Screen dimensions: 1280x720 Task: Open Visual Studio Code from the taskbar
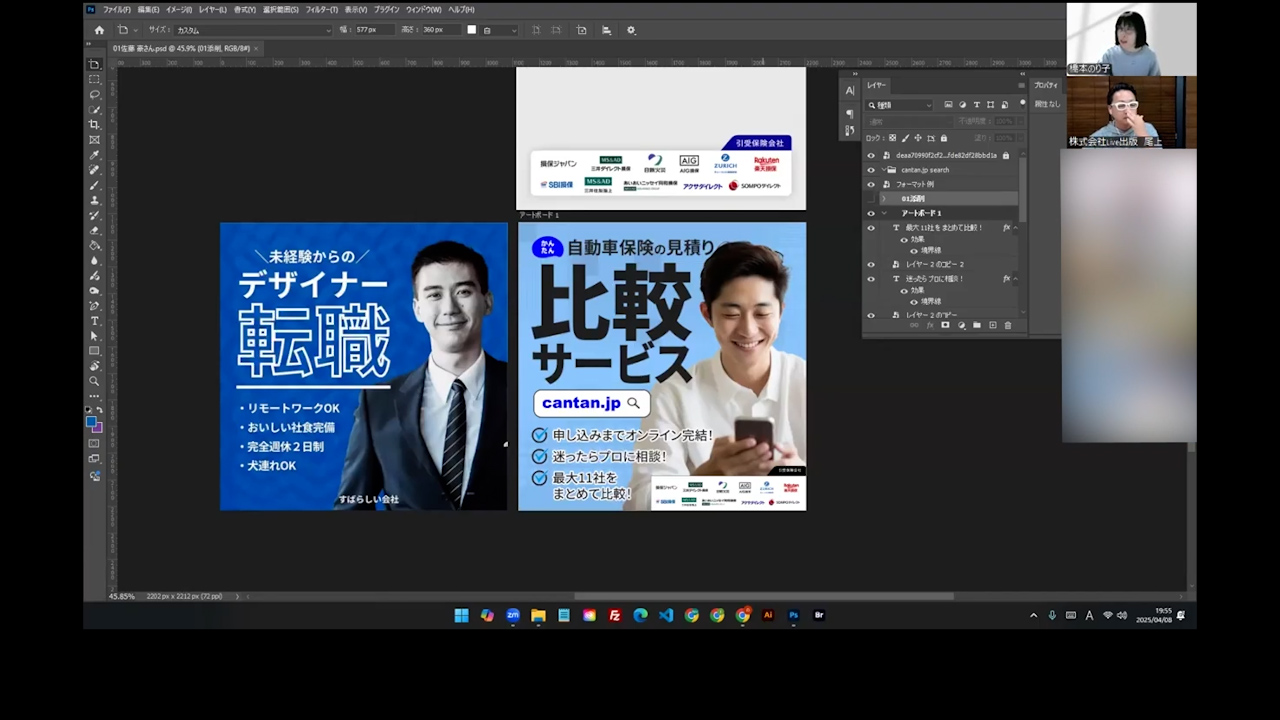point(666,615)
